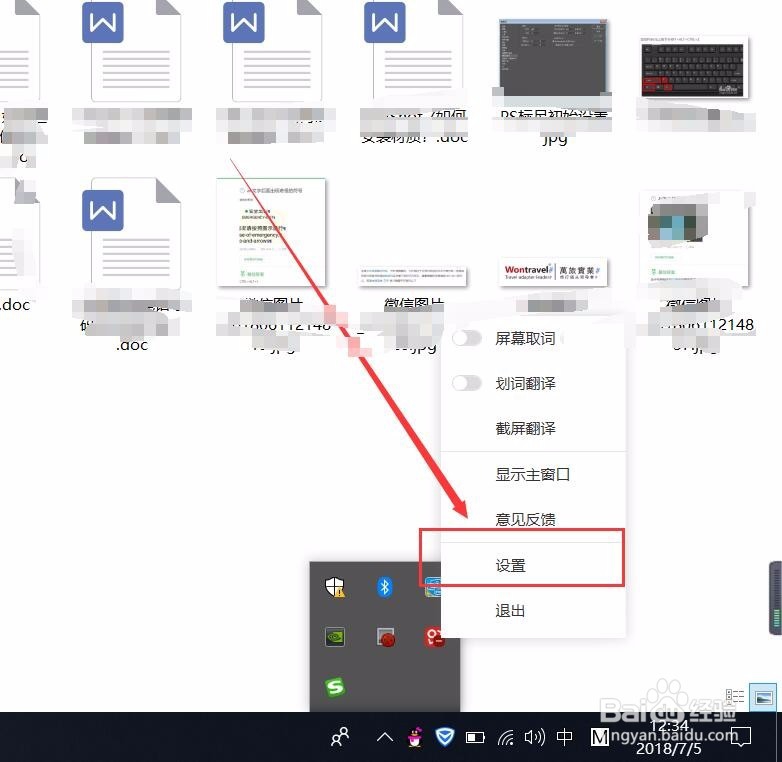The width and height of the screenshot is (782, 762).
Task: Switch to large thumbnails view icon
Action: [x=764, y=697]
